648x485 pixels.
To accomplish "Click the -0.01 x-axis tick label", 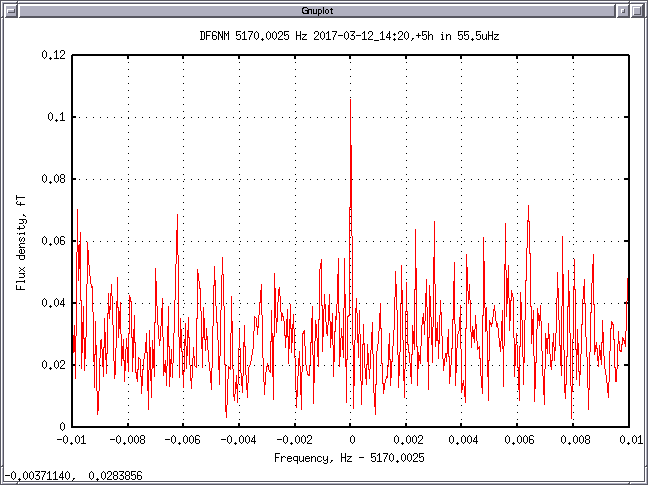I will [x=70, y=439].
